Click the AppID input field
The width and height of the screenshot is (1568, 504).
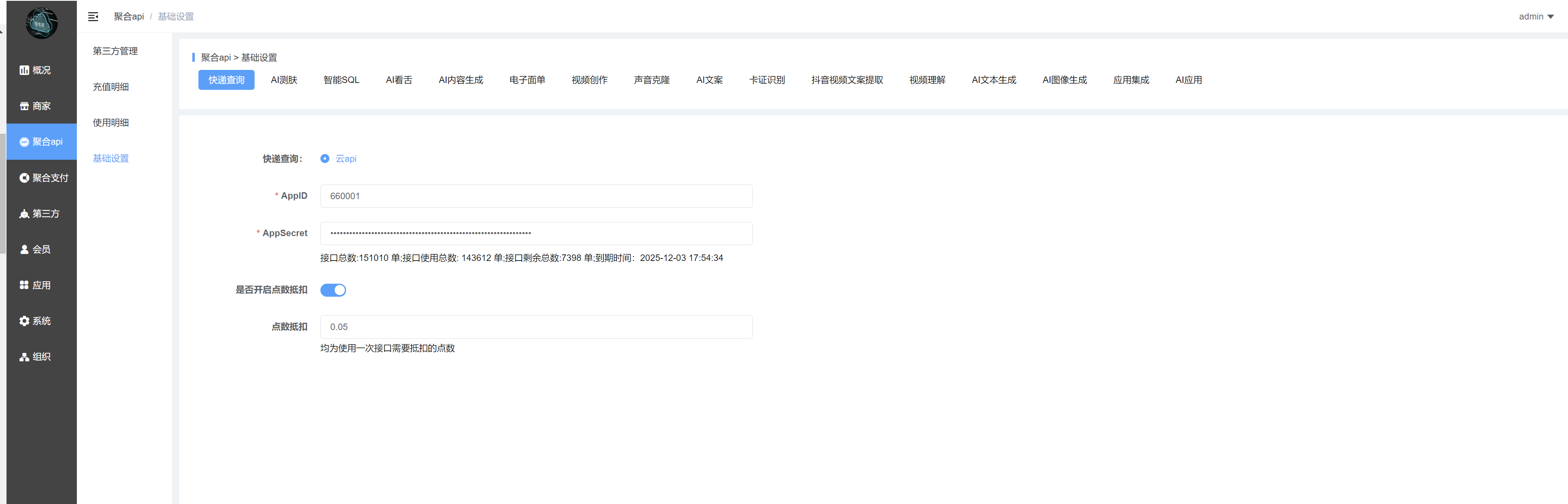(x=536, y=196)
